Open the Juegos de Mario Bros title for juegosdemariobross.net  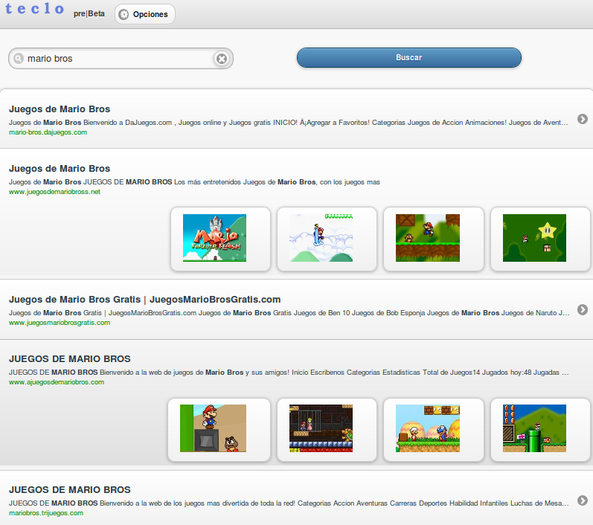tap(59, 168)
